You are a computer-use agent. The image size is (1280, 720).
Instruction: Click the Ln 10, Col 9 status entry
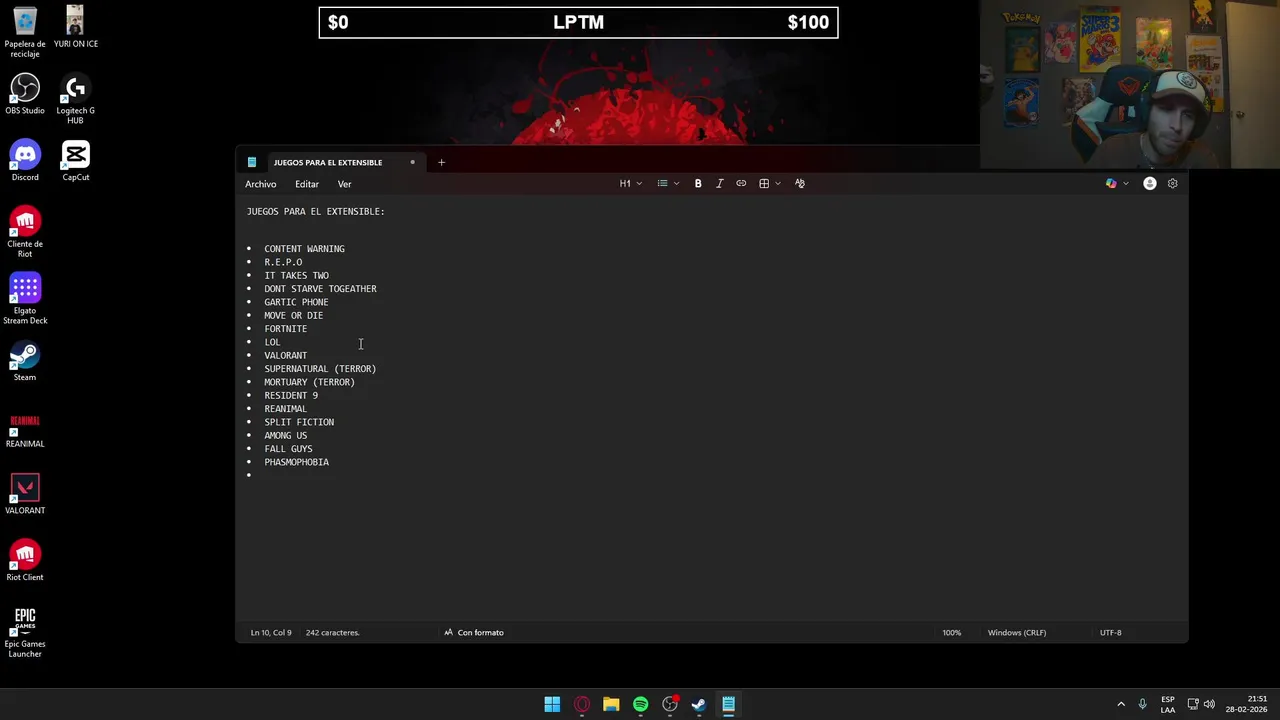[x=271, y=633]
